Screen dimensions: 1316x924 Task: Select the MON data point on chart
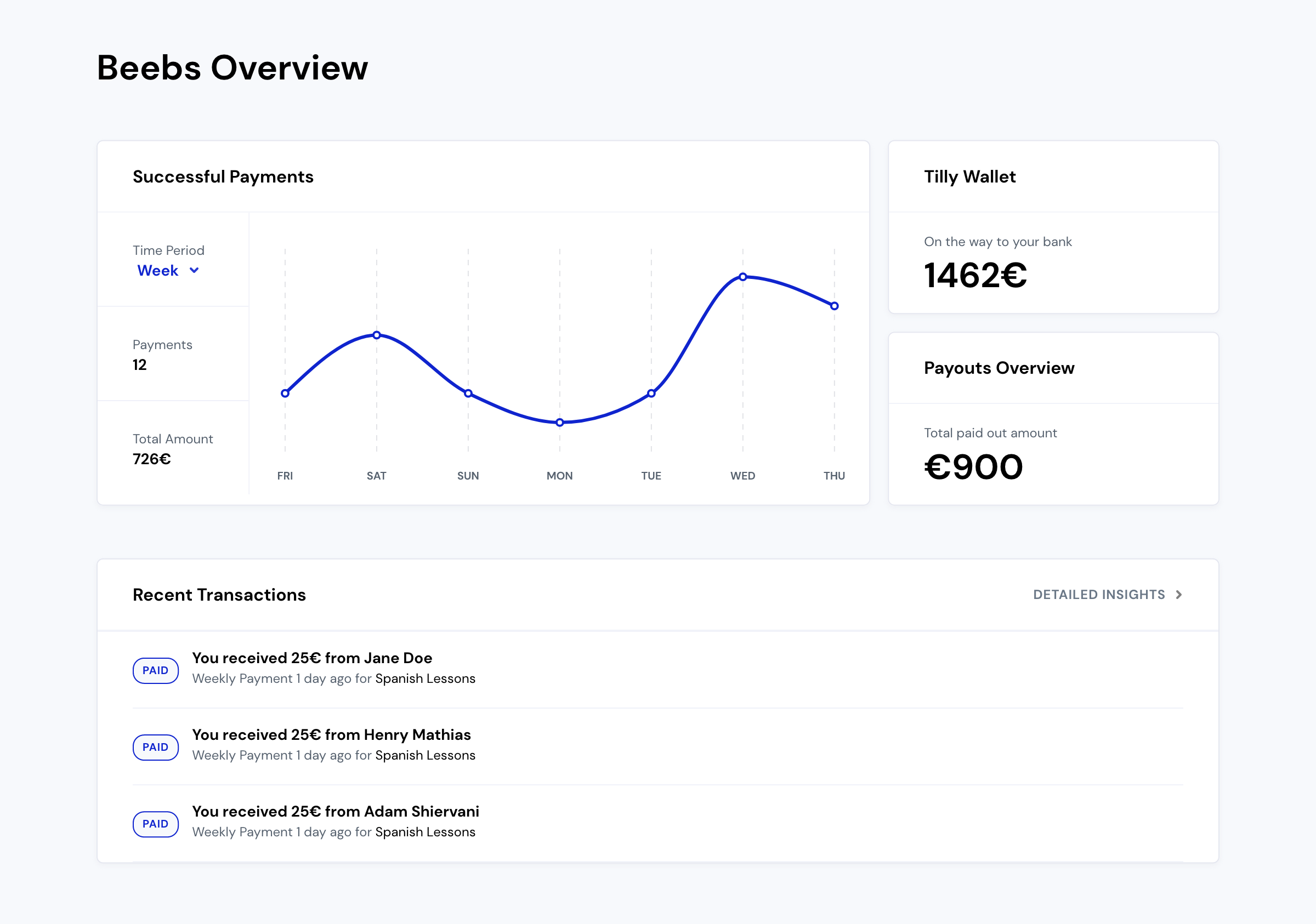pos(560,422)
